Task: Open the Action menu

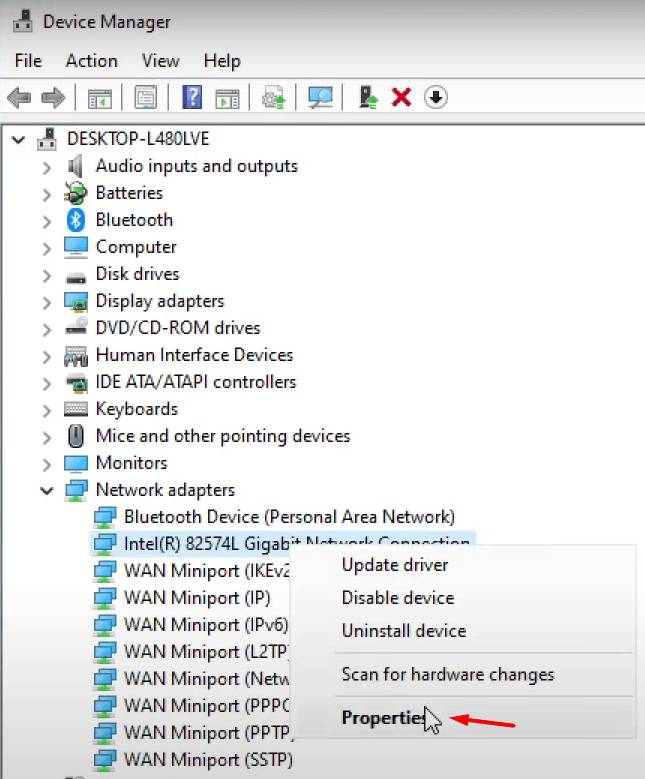Action: tap(91, 61)
